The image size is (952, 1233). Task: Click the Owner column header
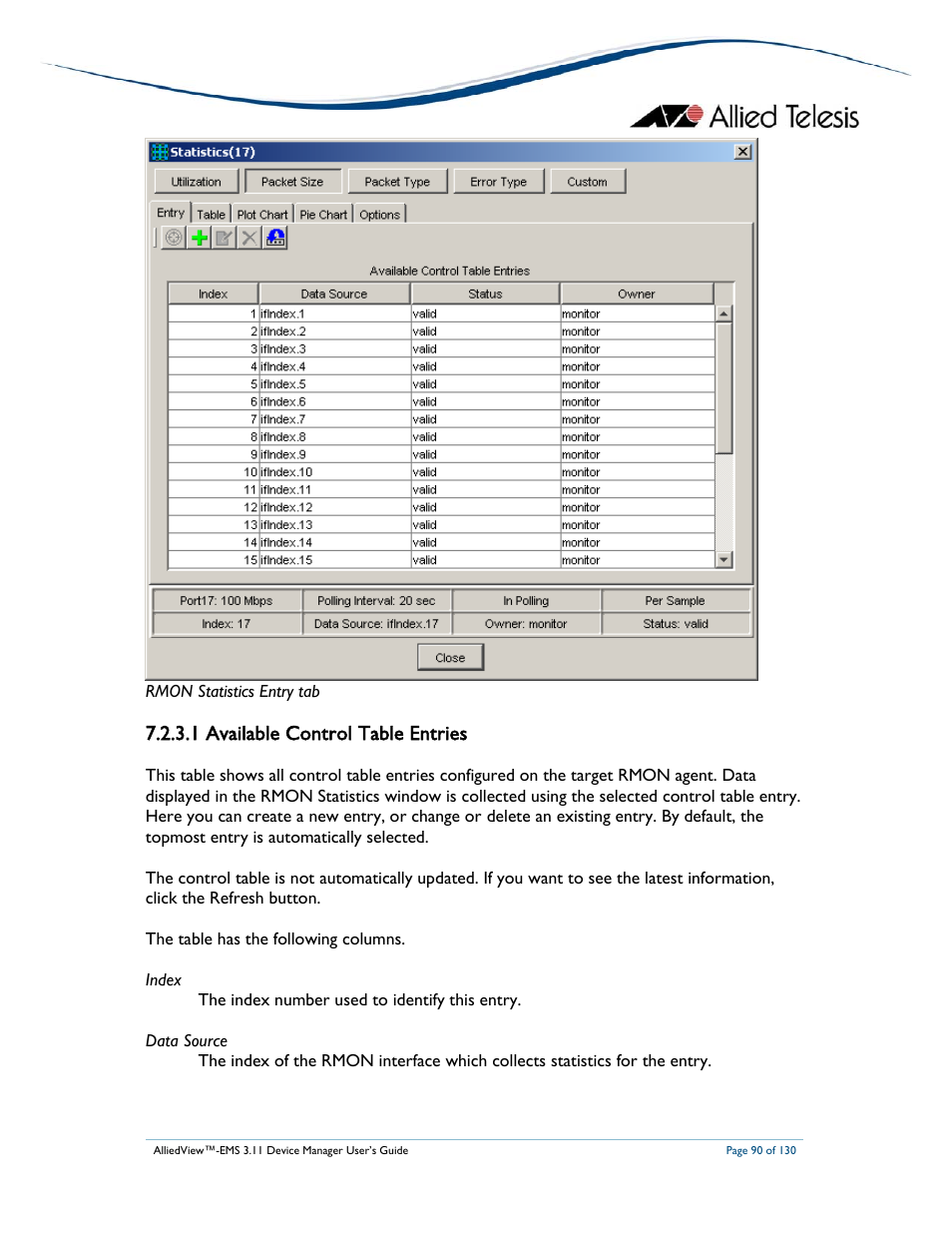tap(637, 294)
